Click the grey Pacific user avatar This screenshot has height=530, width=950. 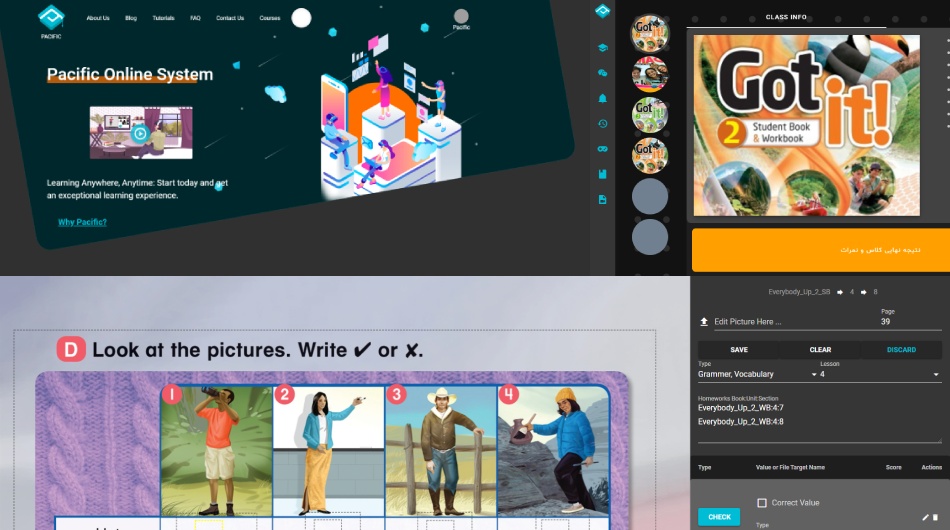coord(461,16)
